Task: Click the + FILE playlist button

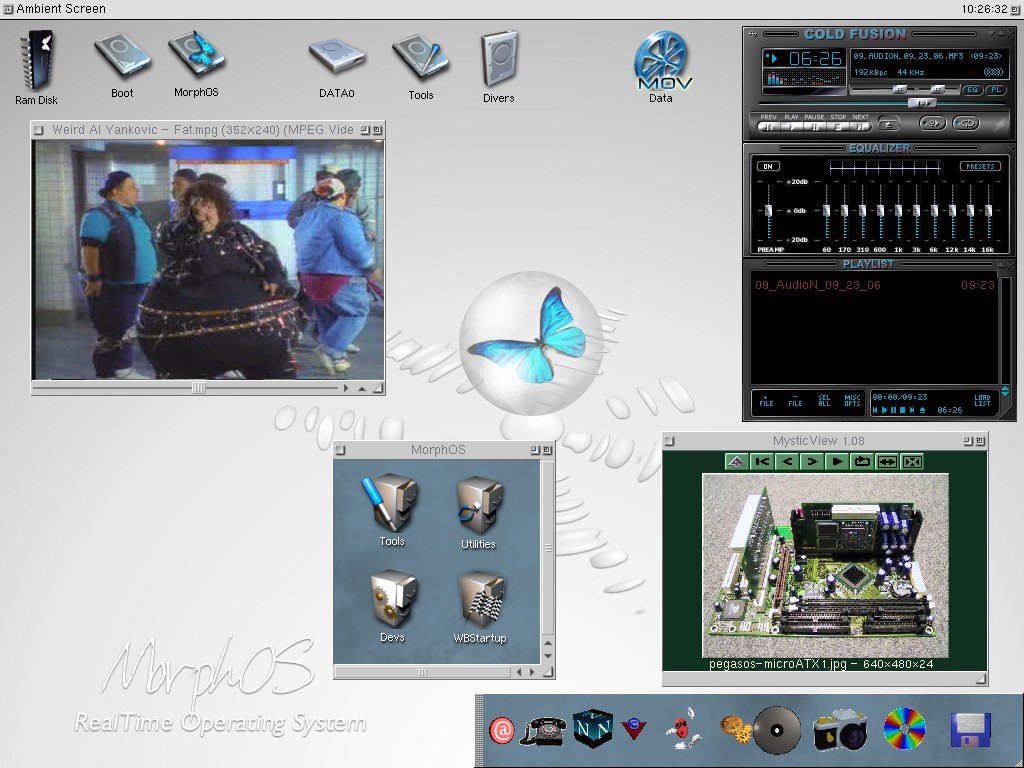Action: pos(767,400)
